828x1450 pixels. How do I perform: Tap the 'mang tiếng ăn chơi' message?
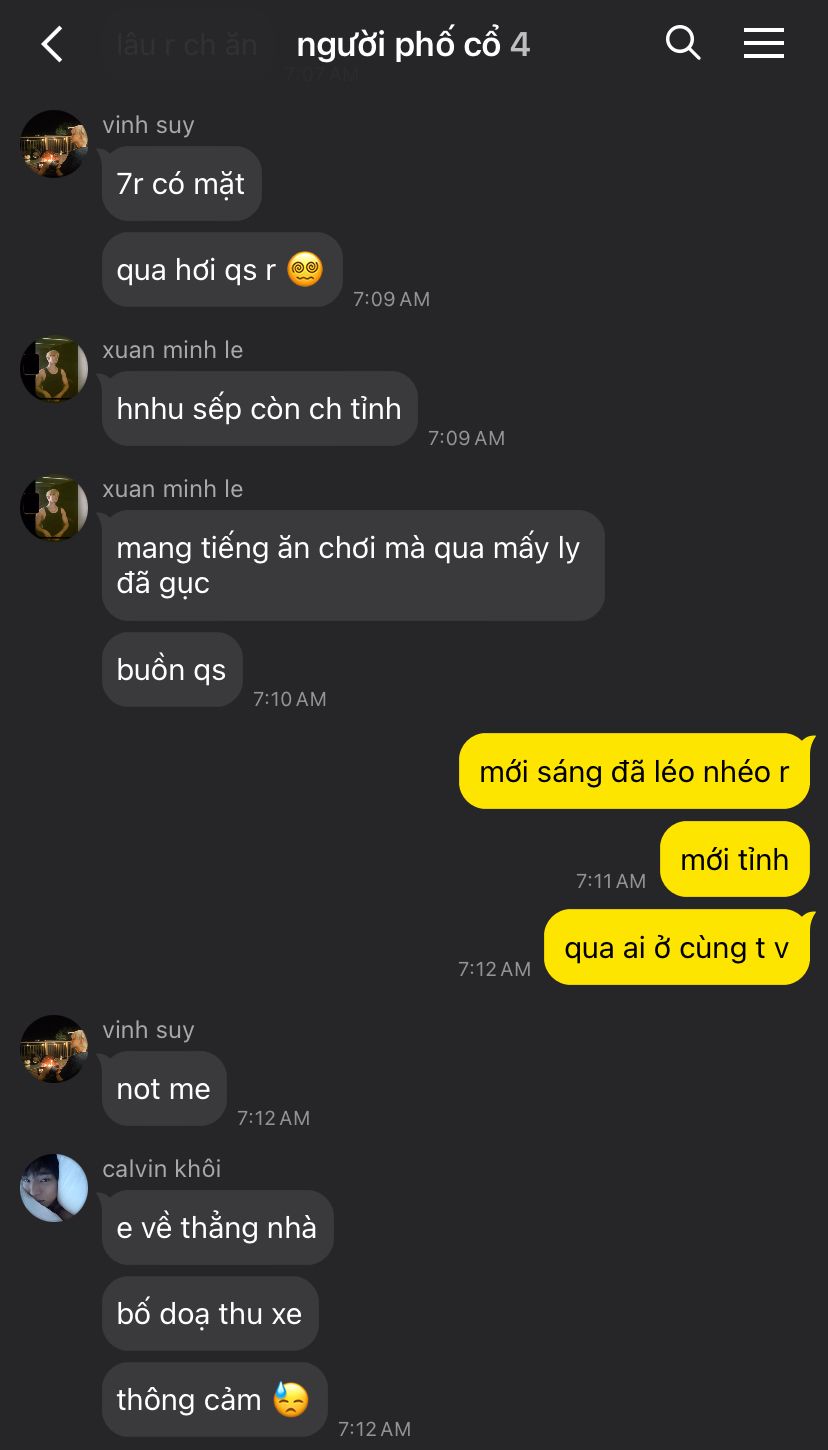click(353, 565)
